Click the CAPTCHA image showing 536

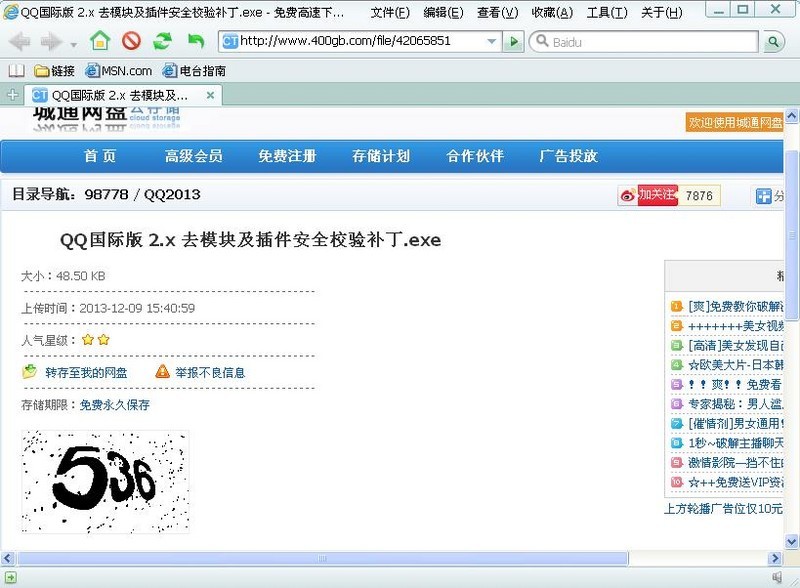(x=105, y=480)
